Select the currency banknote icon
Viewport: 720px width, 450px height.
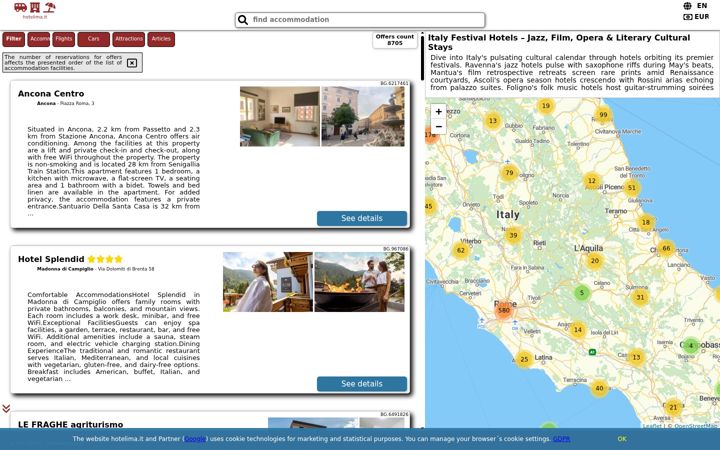pyautogui.click(x=687, y=17)
